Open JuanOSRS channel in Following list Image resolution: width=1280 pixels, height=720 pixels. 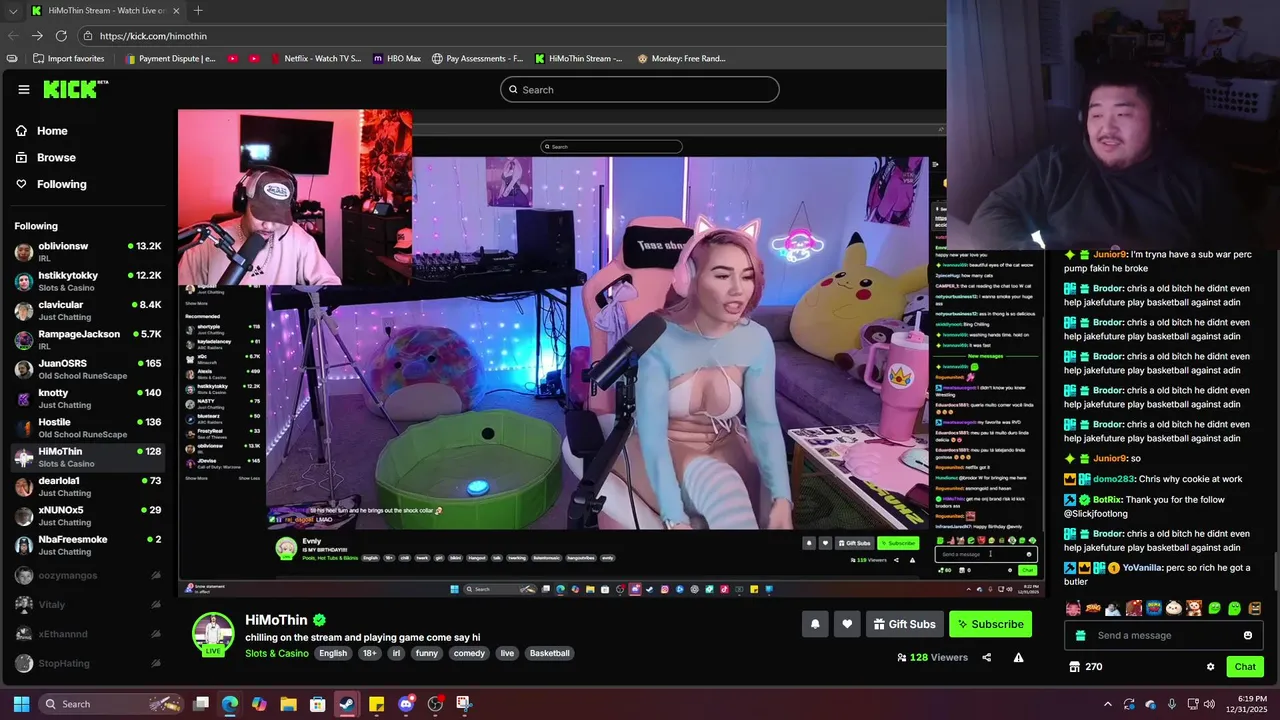88,369
